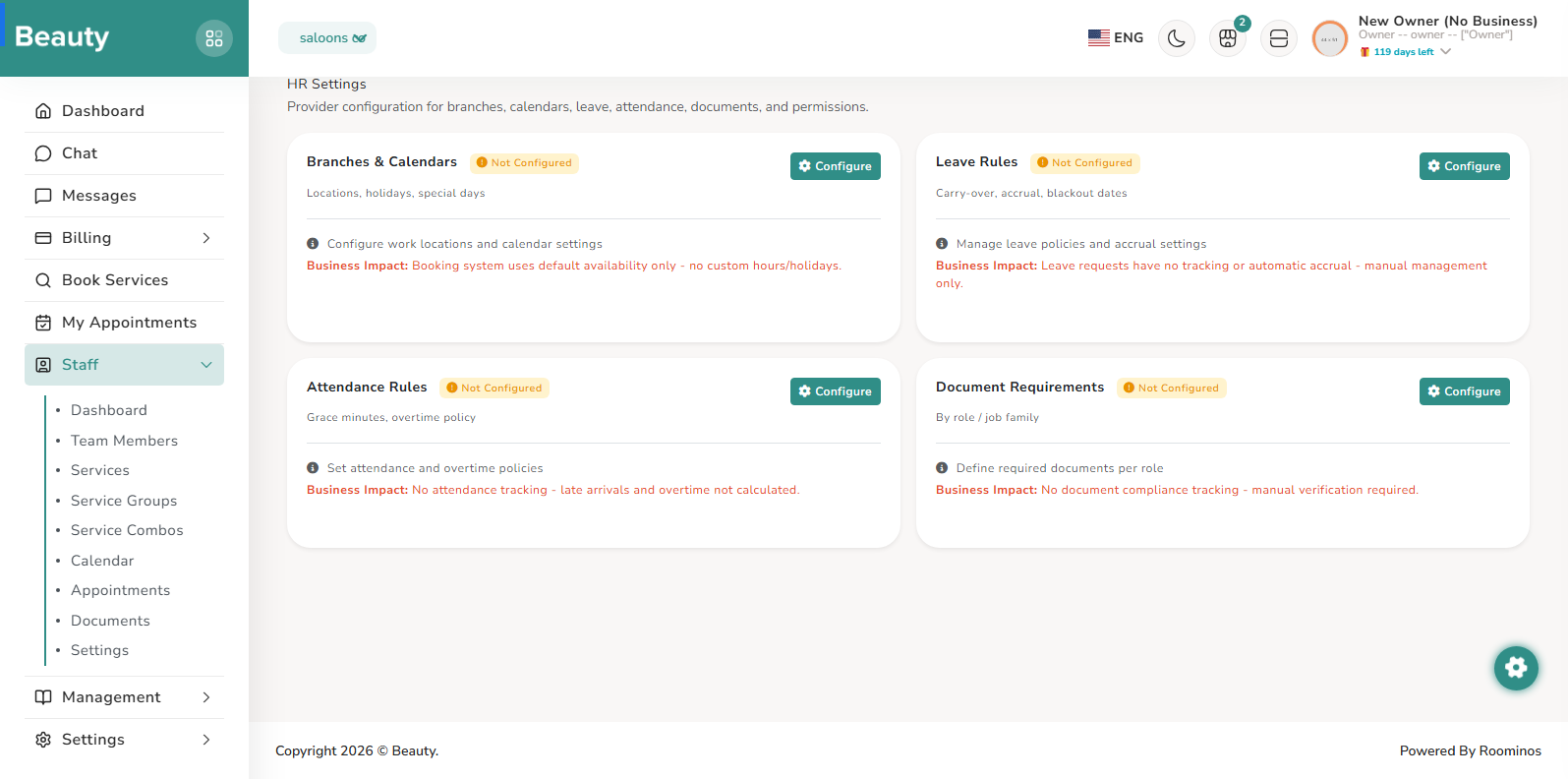This screenshot has height=779, width=1568.
Task: Click the user avatar icon
Action: [x=1330, y=39]
